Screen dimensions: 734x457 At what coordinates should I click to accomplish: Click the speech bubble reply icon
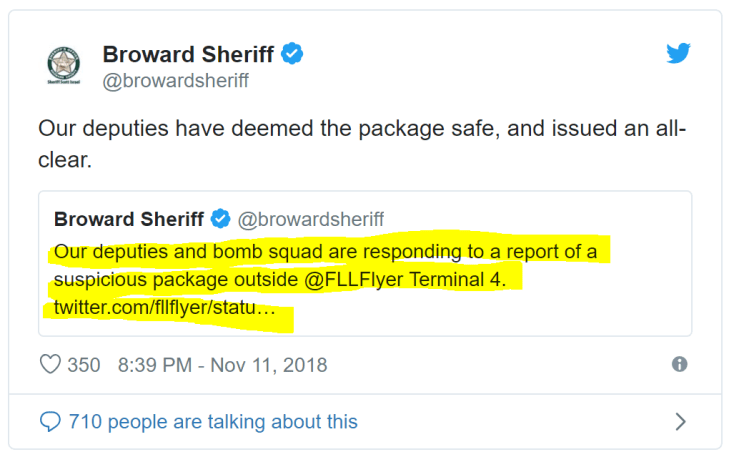click(x=50, y=422)
